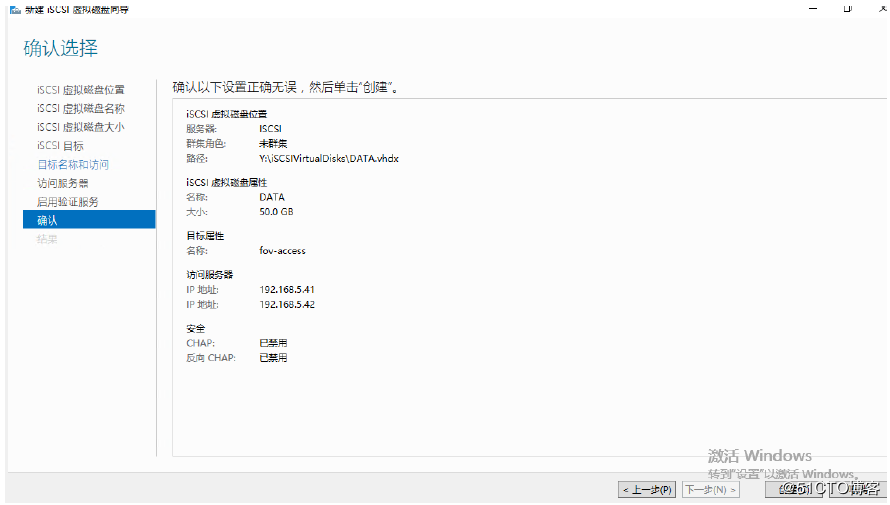Open the 目标名称和访问 step
The image size is (890, 505).
tap(73, 165)
